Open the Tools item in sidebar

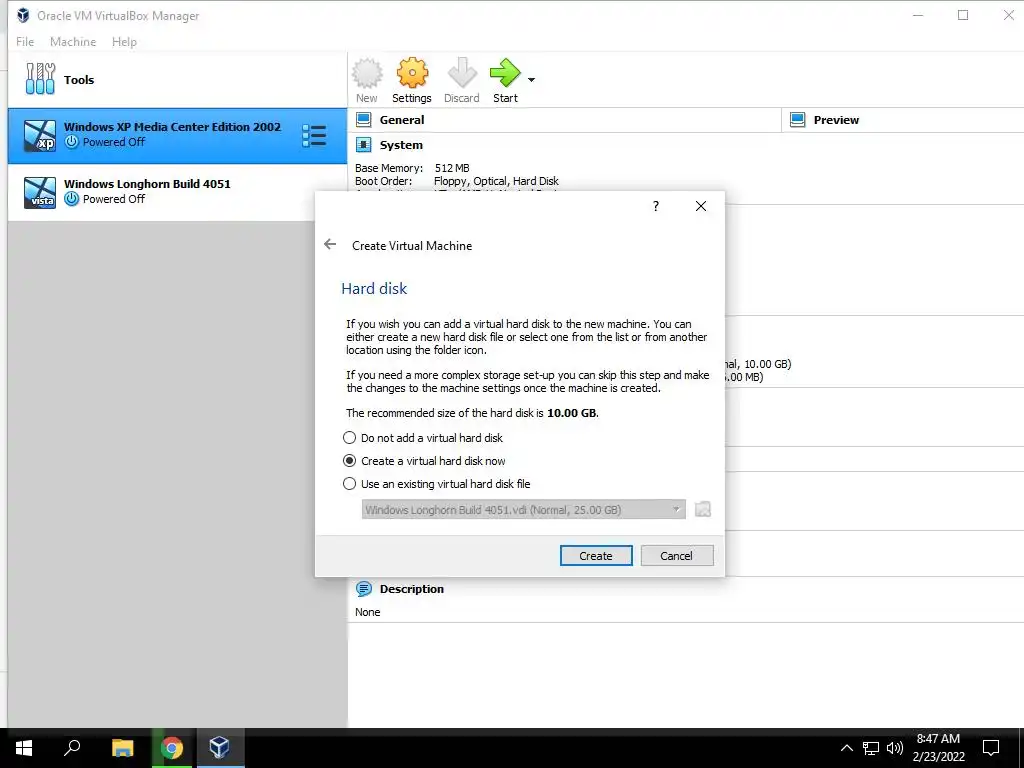178,80
